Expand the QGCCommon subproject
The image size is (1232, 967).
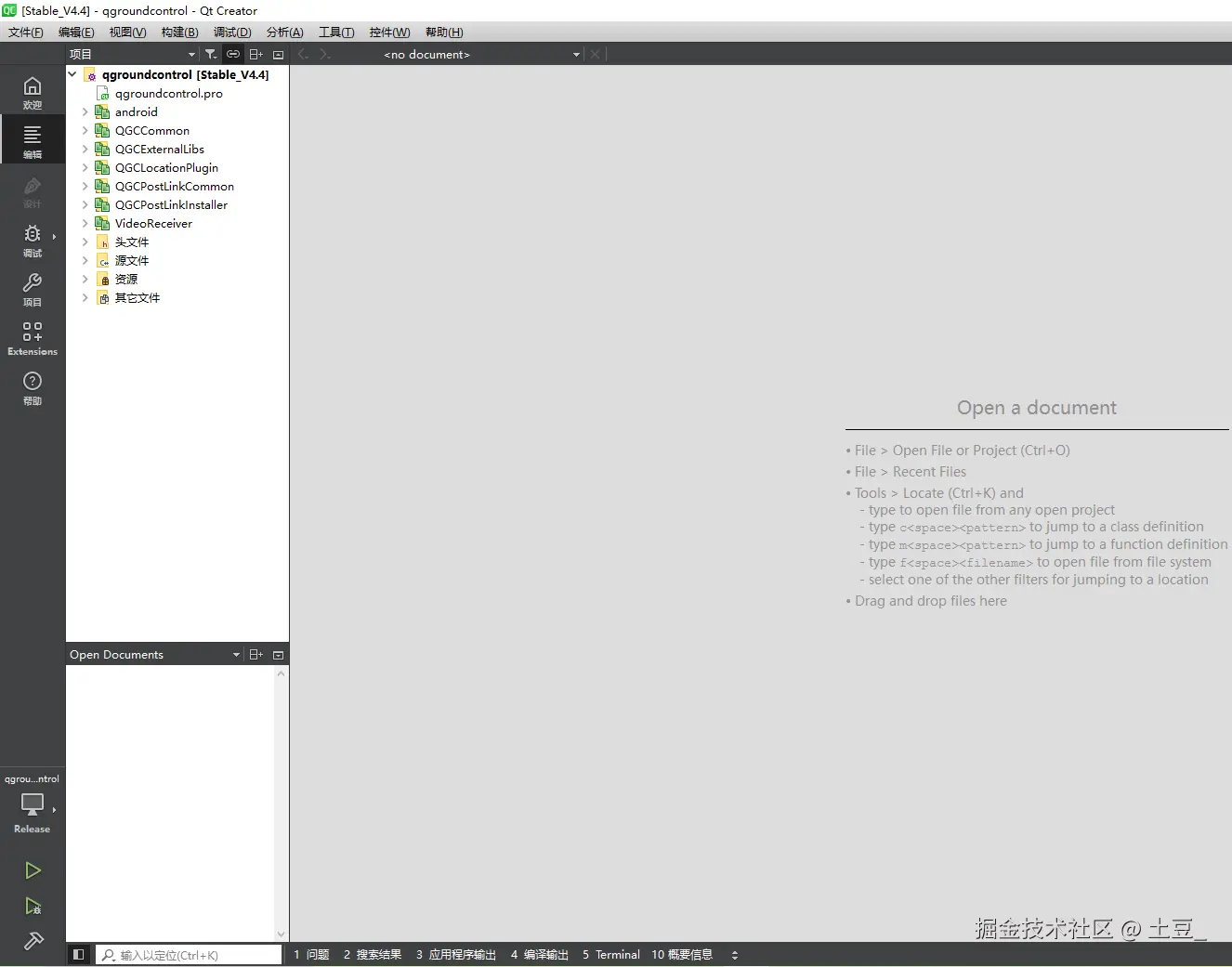pos(85,130)
